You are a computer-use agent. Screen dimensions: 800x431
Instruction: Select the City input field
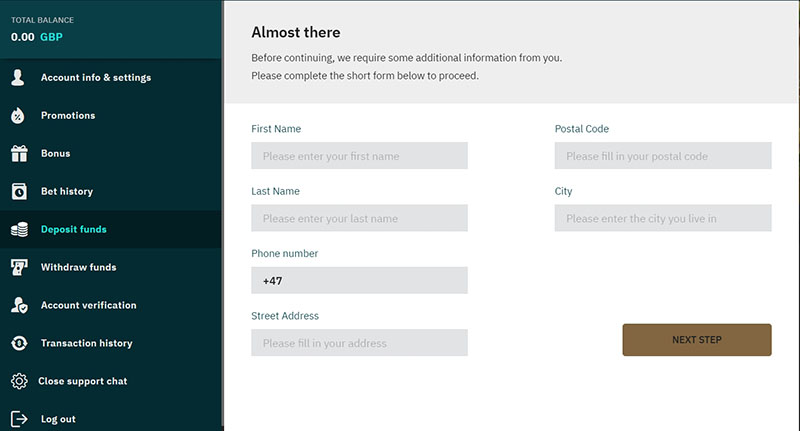coord(663,218)
